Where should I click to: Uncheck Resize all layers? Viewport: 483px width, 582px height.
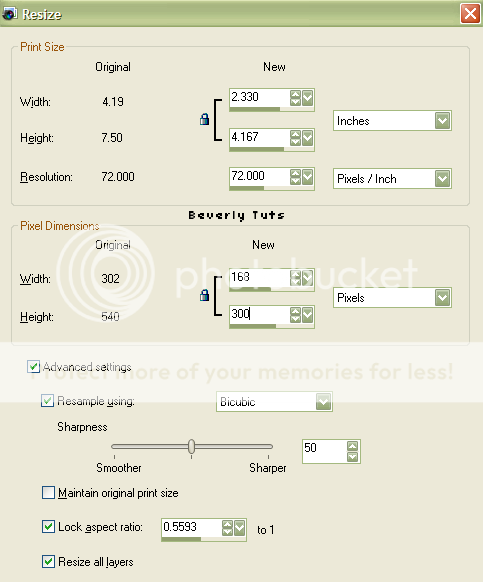click(48, 561)
